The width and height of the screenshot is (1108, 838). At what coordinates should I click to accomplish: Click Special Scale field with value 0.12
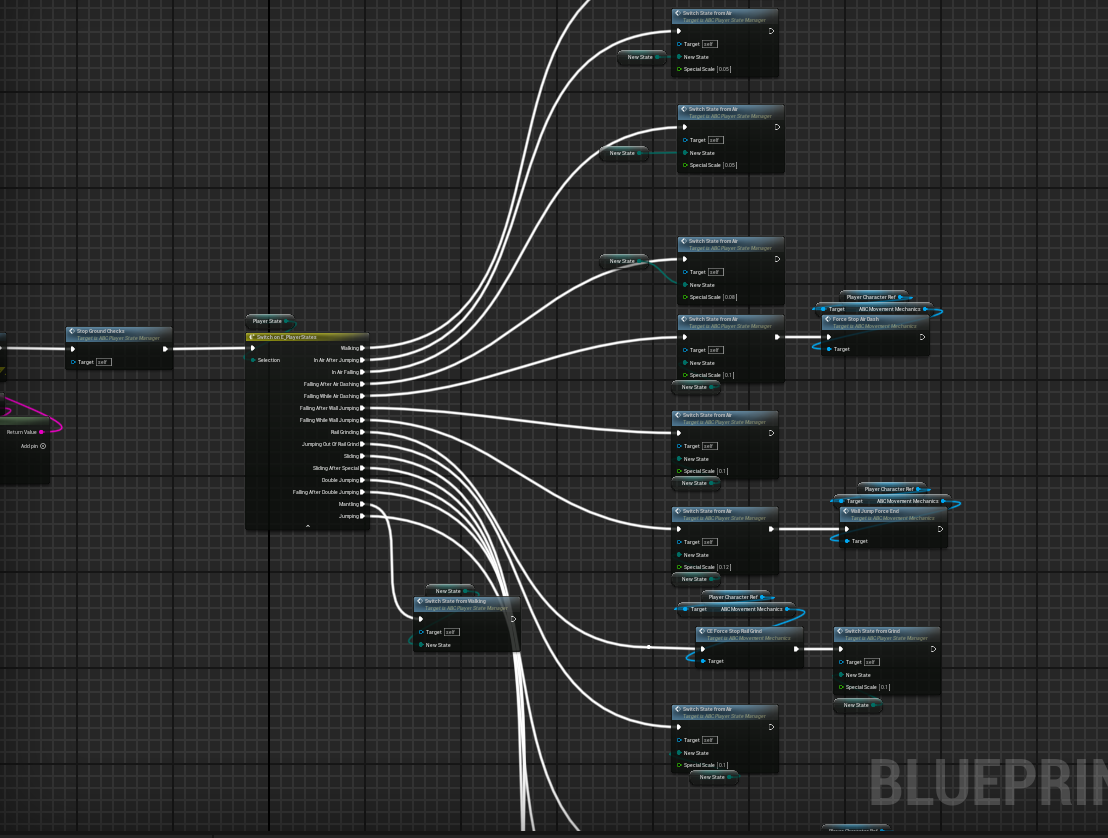tap(724, 567)
